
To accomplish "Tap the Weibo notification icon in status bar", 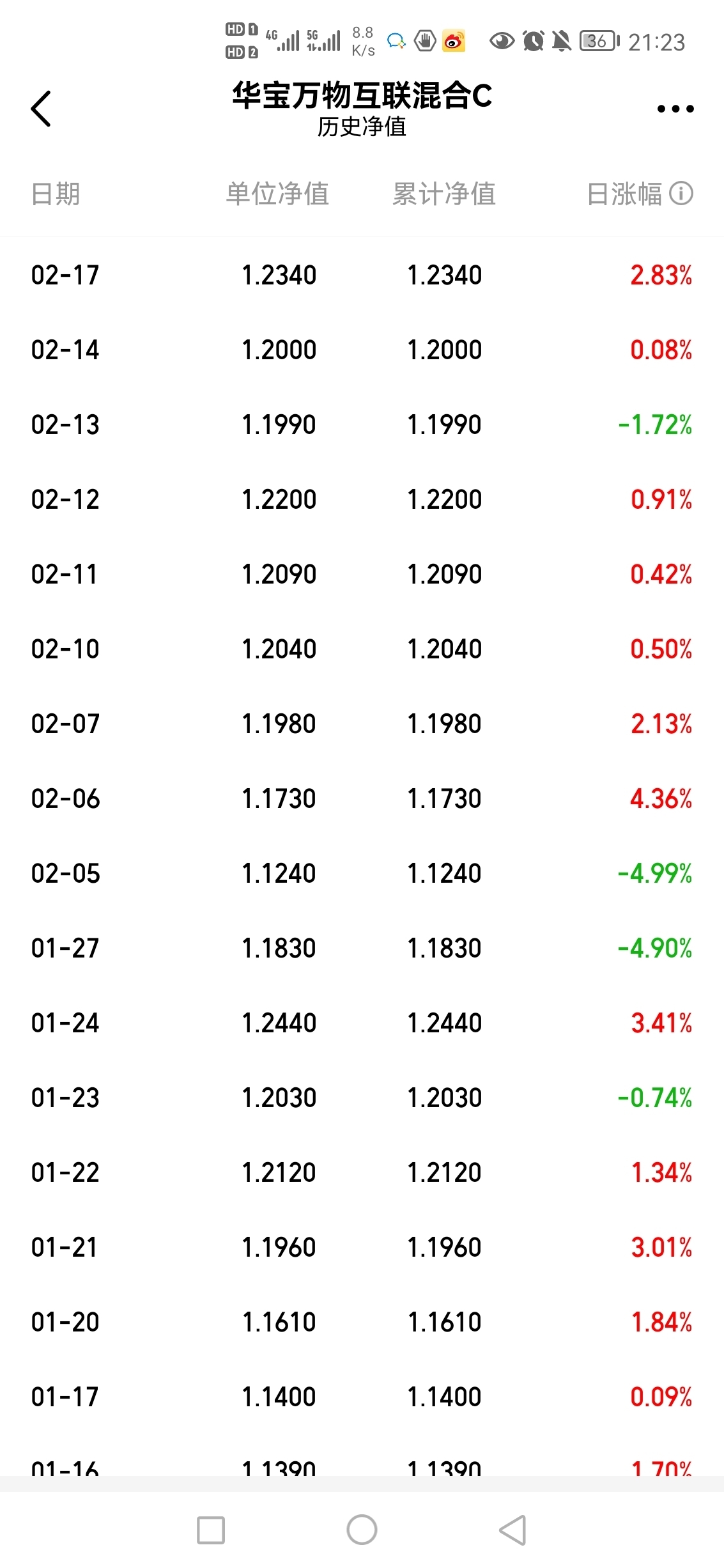I will (x=454, y=42).
